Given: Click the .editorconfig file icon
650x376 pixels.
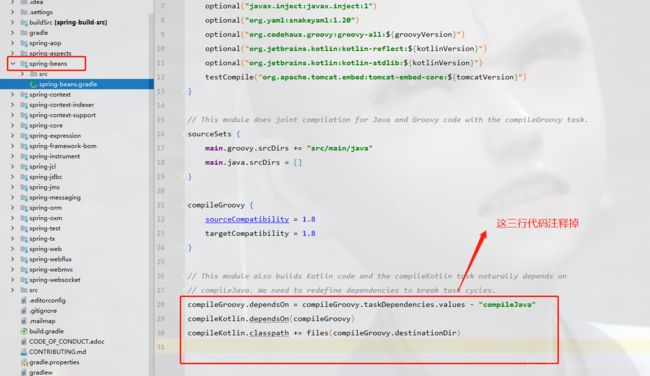Looking at the screenshot, I should tap(24, 300).
